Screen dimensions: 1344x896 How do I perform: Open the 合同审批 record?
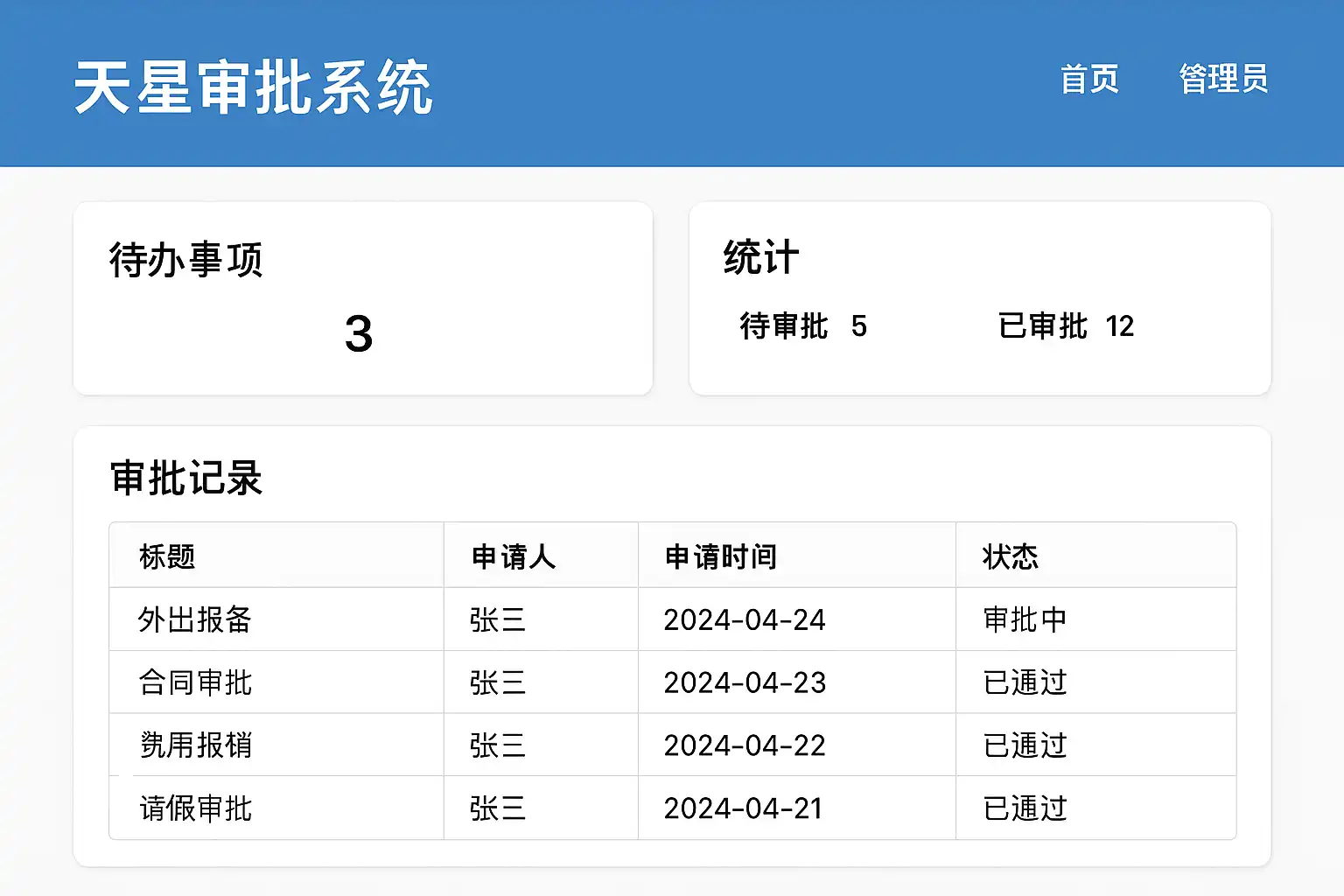click(195, 682)
